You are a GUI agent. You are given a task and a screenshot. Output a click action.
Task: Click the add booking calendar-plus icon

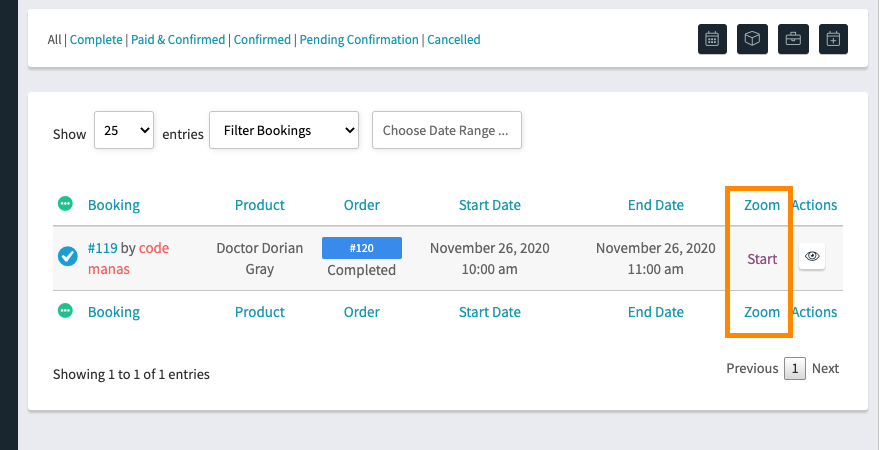point(833,39)
